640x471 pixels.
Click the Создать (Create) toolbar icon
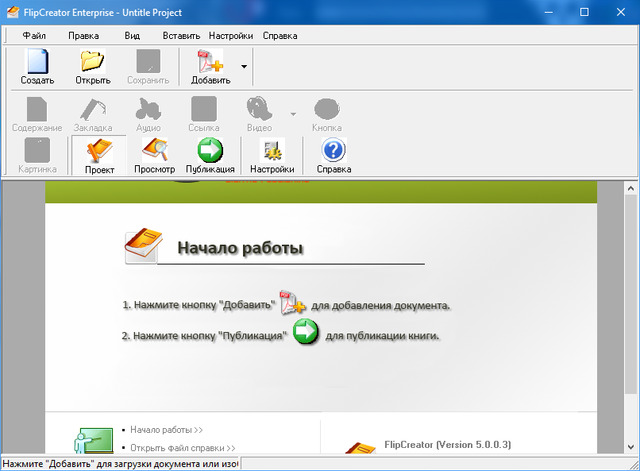37,62
